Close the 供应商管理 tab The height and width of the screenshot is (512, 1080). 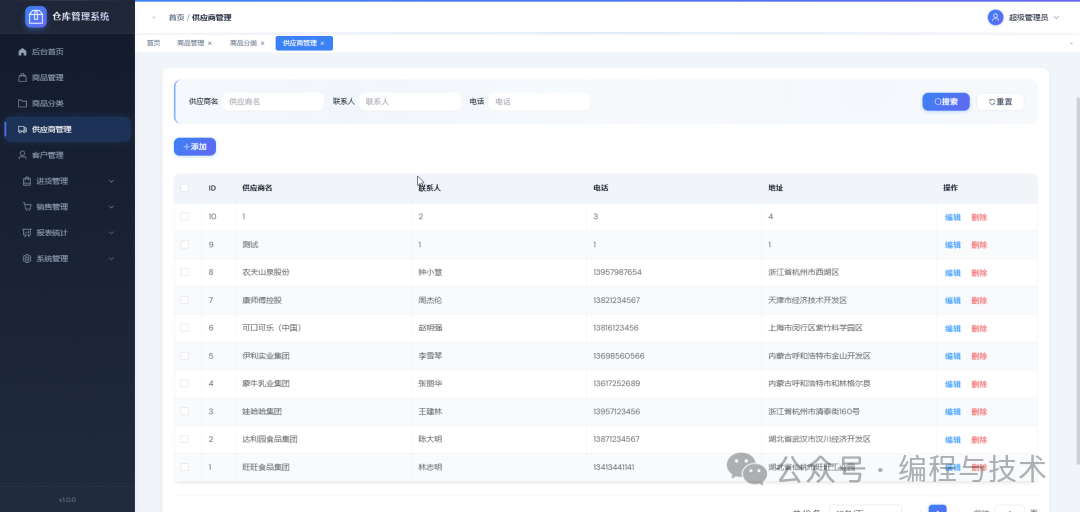pyautogui.click(x=322, y=43)
